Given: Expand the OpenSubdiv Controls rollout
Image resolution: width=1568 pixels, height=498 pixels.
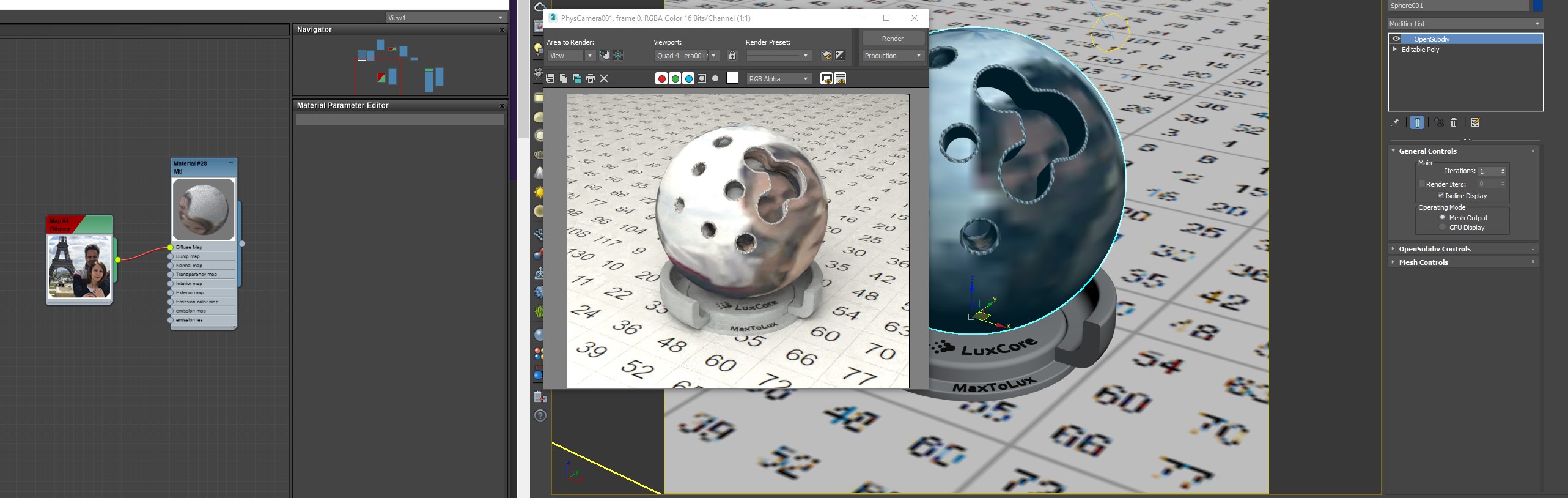Looking at the screenshot, I should click(1434, 249).
